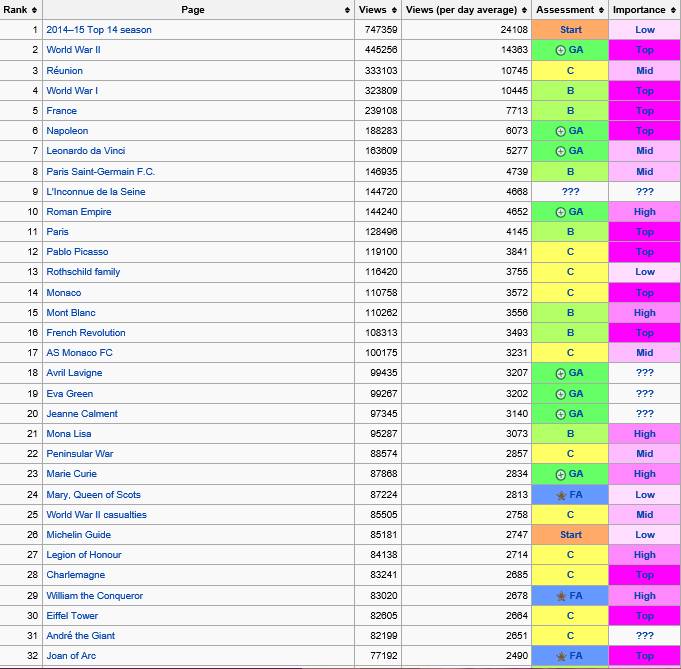
Task: Open the Marie Curie page link
Action: (x=72, y=474)
